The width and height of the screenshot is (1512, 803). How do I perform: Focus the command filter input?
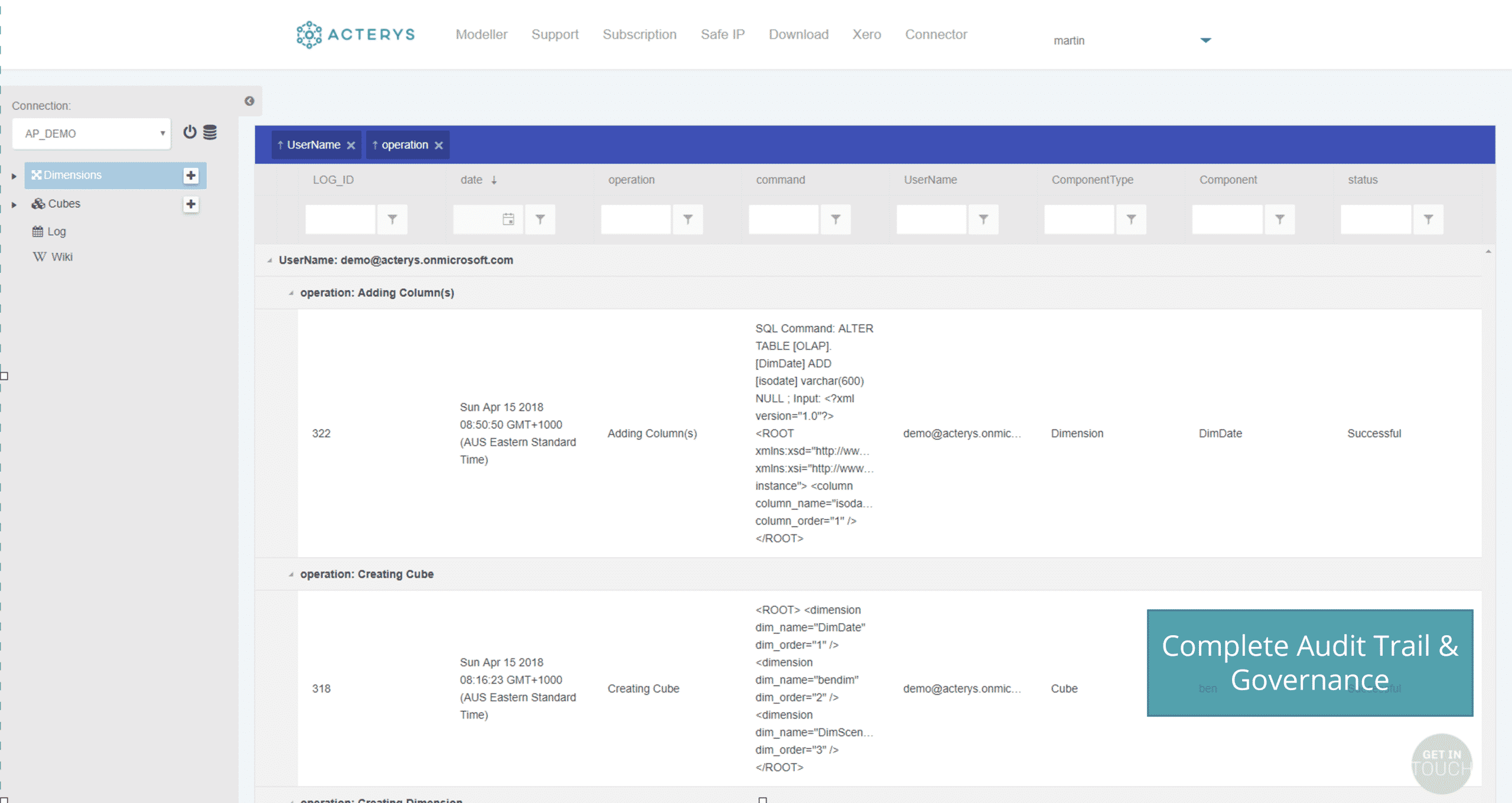coord(784,219)
